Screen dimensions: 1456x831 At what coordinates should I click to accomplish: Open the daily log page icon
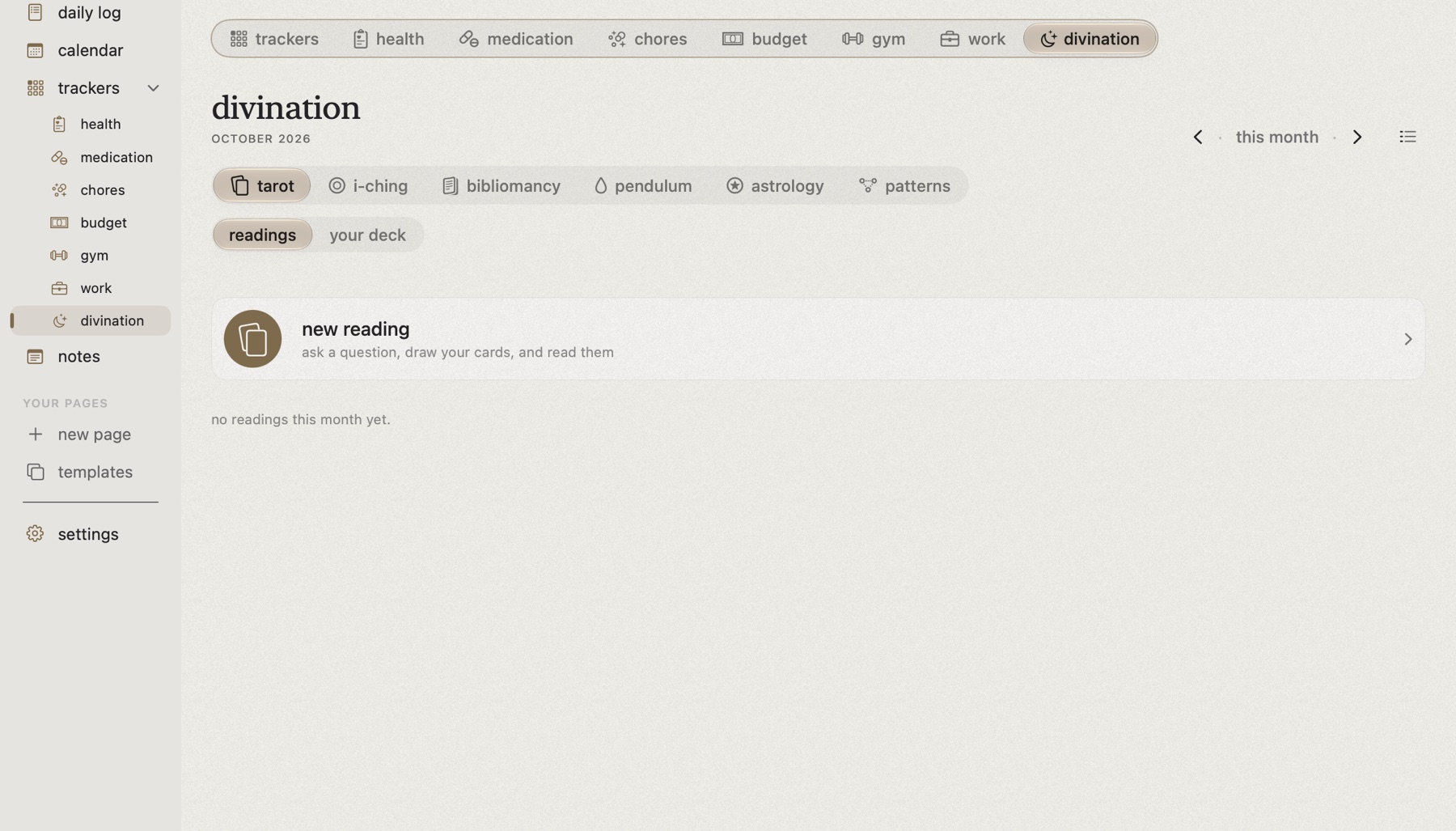[35, 12]
